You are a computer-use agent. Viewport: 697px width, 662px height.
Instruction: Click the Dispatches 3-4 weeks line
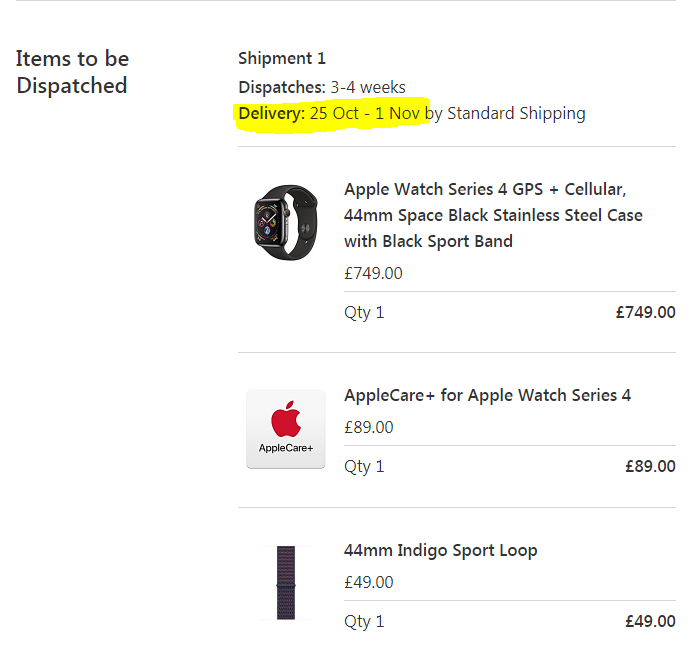(x=322, y=87)
